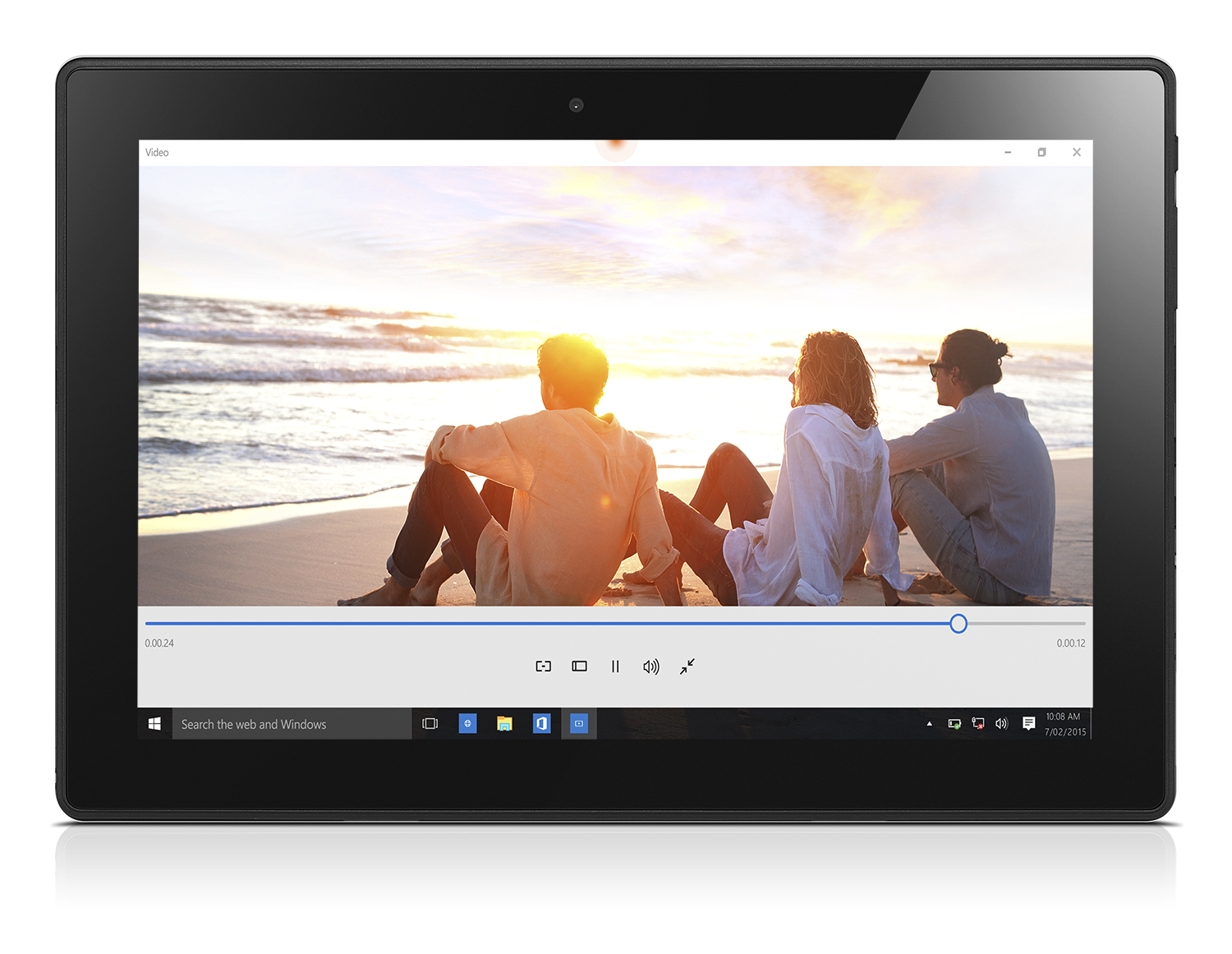Screen dimensions: 1232x954
Task: Show hidden system tray icons
Action: [929, 724]
